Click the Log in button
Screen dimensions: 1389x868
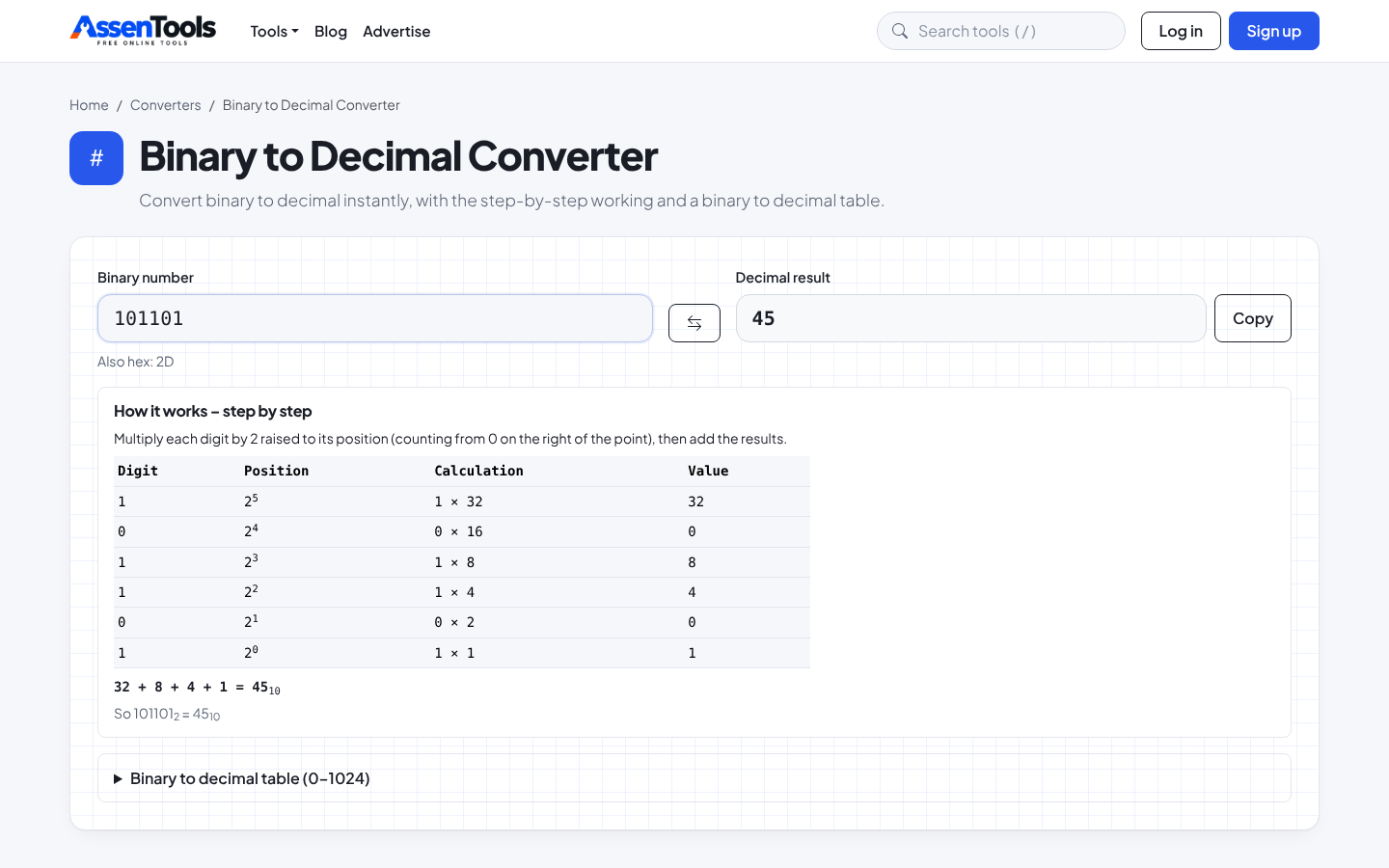[1181, 31]
